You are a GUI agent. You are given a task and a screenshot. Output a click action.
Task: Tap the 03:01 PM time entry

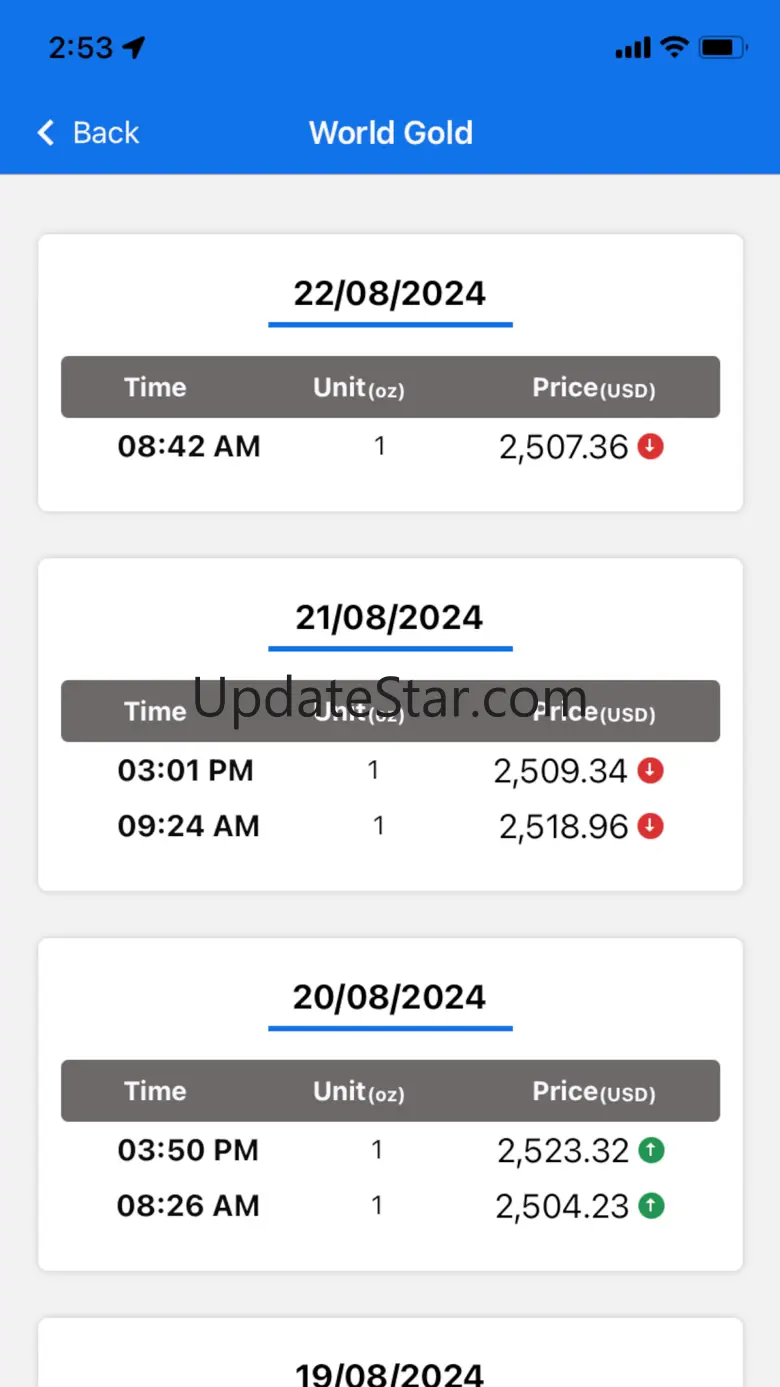tap(186, 771)
